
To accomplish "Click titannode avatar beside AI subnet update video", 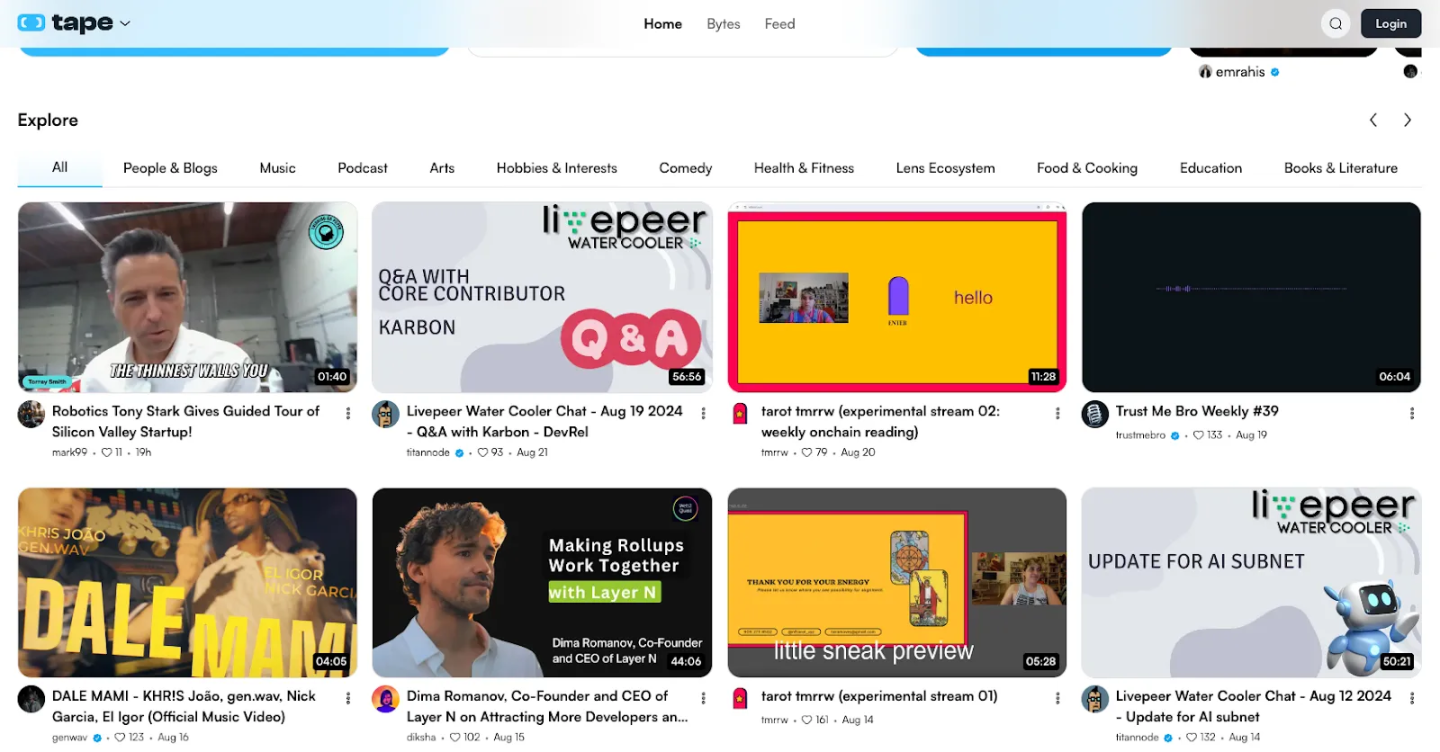I will tap(1095, 699).
